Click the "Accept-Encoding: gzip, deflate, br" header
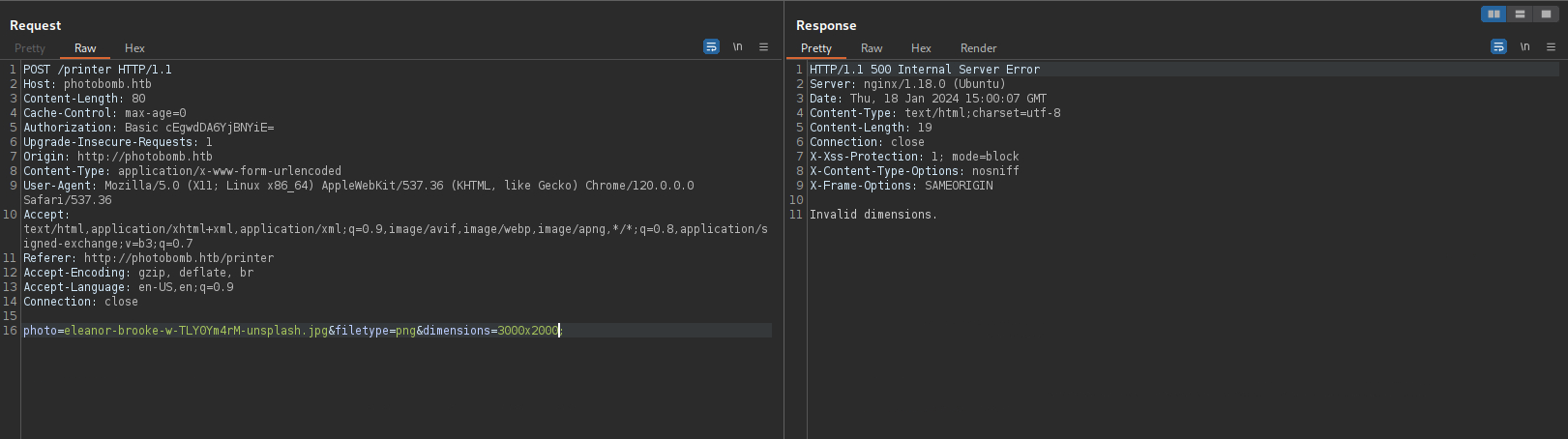The width and height of the screenshot is (1568, 439). pyautogui.click(x=138, y=273)
